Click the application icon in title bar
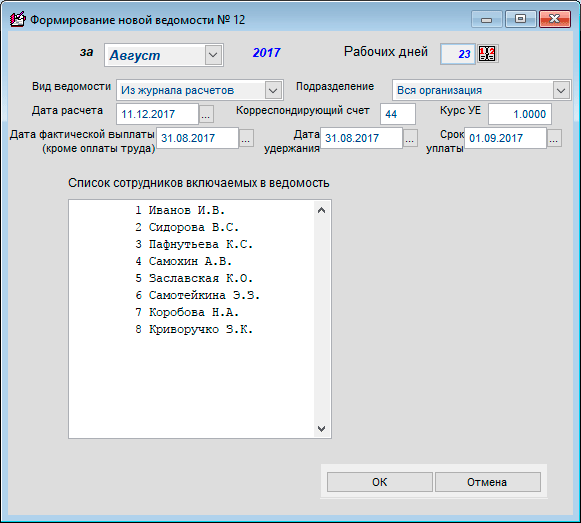The image size is (581, 523). click(x=17, y=19)
